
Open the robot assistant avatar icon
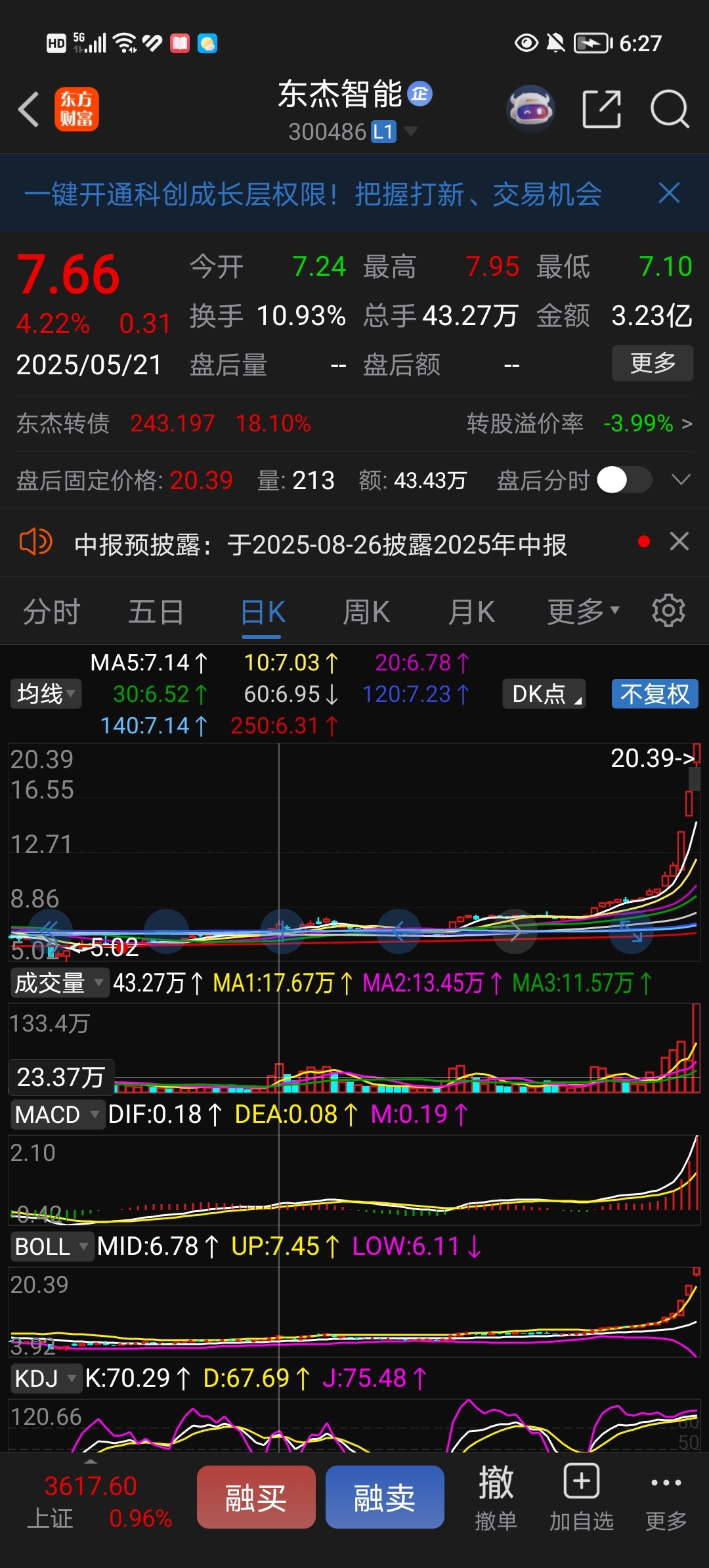[x=531, y=109]
